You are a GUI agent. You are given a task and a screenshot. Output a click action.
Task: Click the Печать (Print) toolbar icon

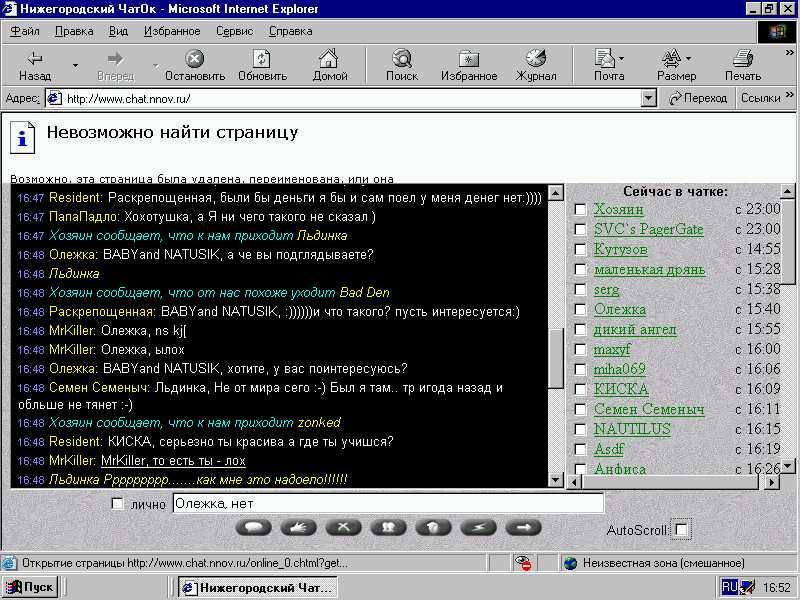tap(742, 65)
